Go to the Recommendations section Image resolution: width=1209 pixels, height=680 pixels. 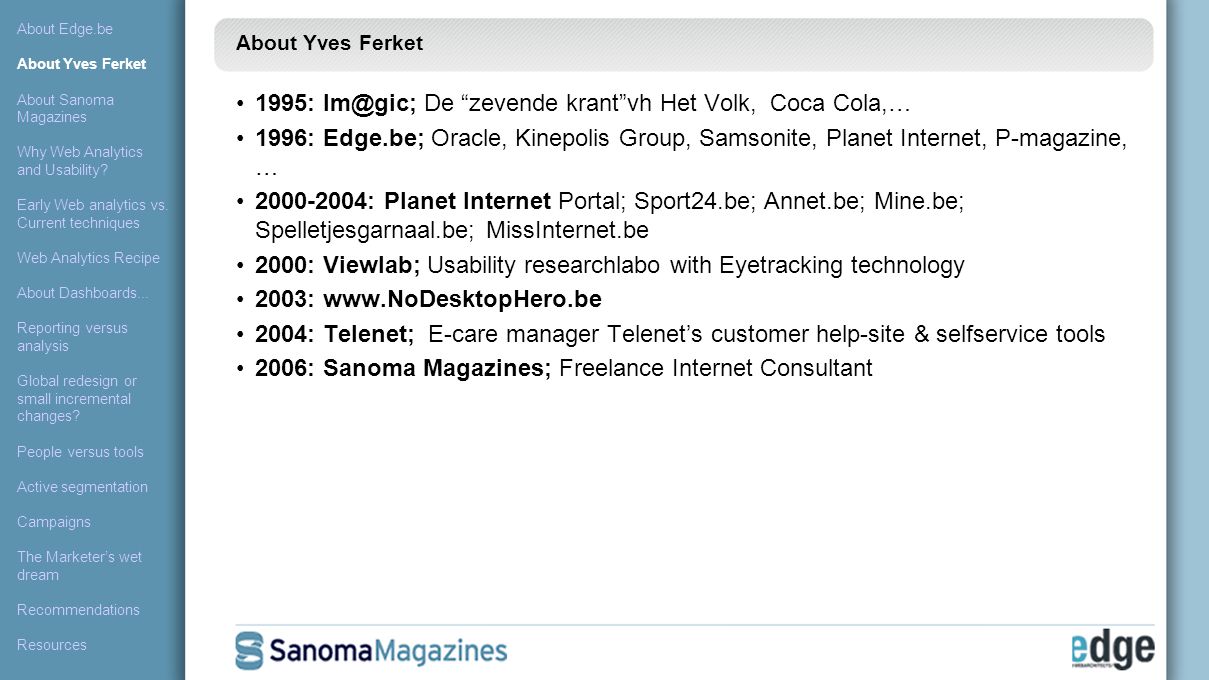coord(78,610)
